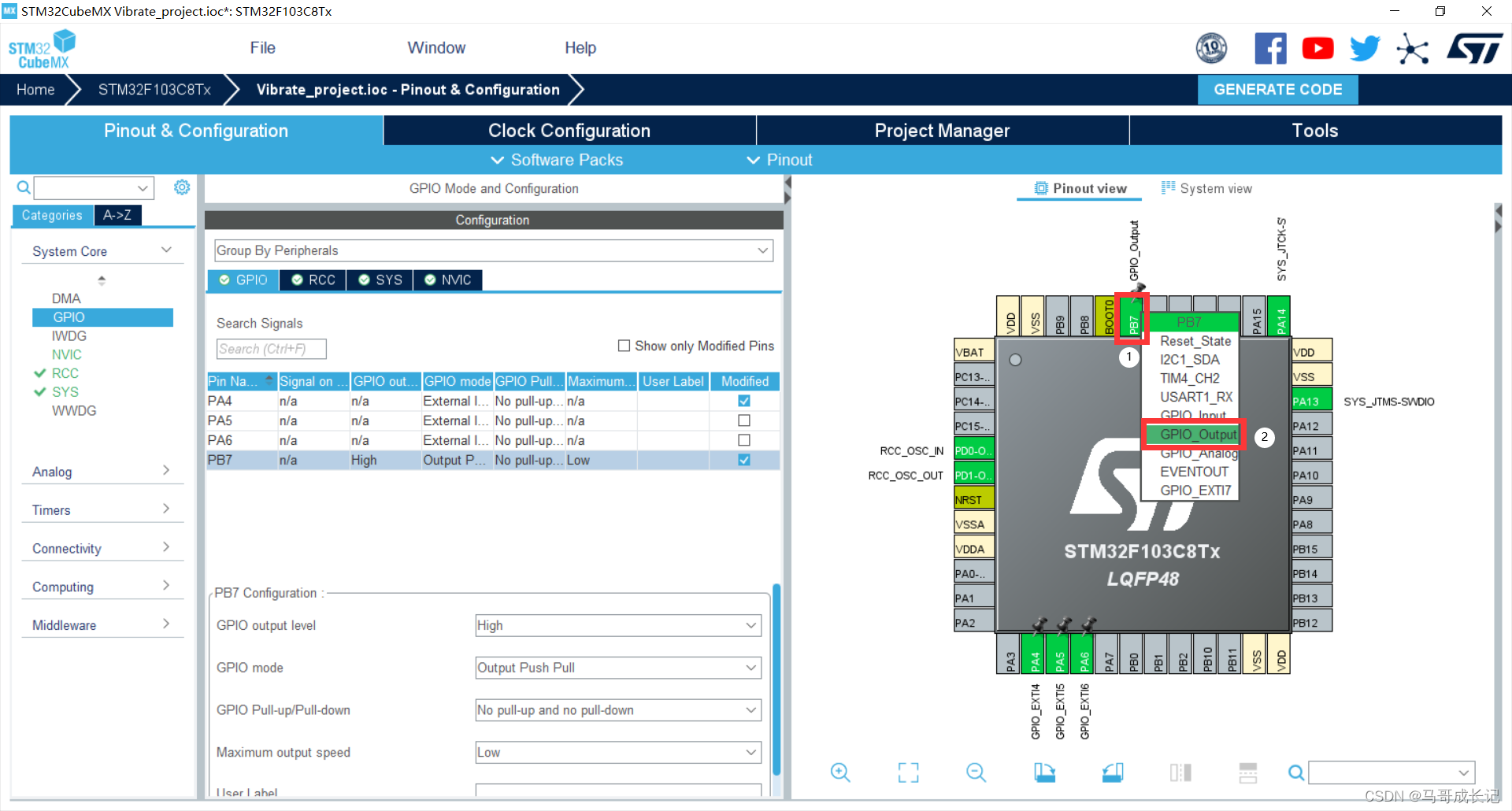This screenshot has width=1512, height=811.
Task: Select IWDG in System Core list
Action: 69,336
